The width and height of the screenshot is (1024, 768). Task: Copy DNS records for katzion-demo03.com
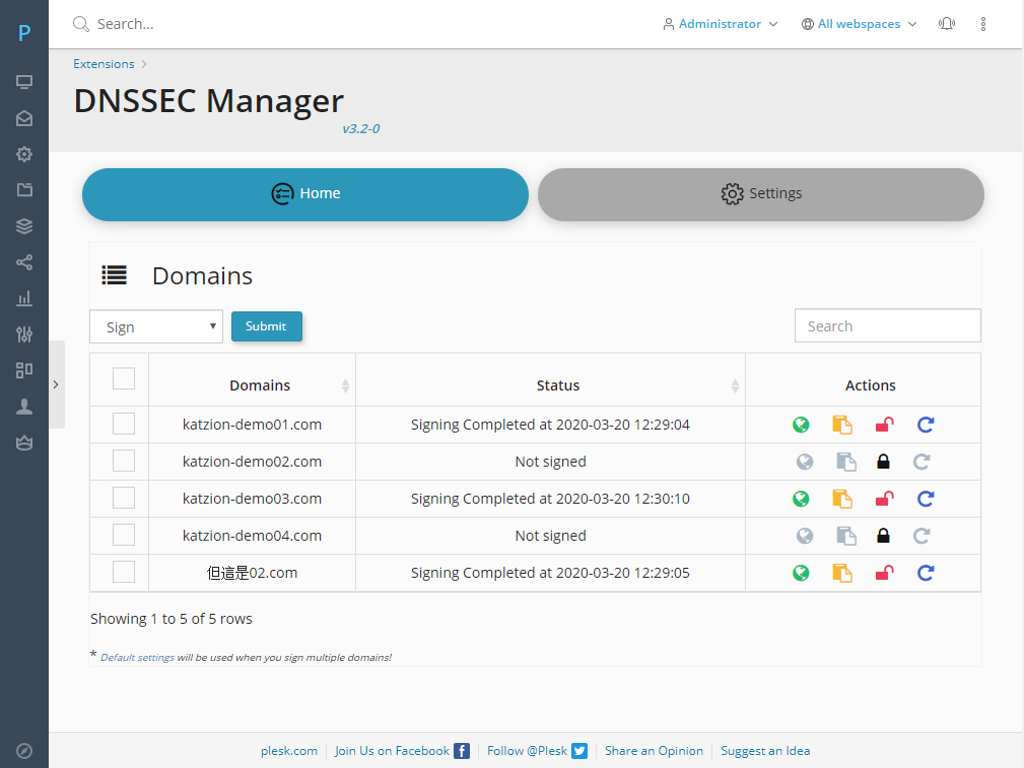coord(842,498)
